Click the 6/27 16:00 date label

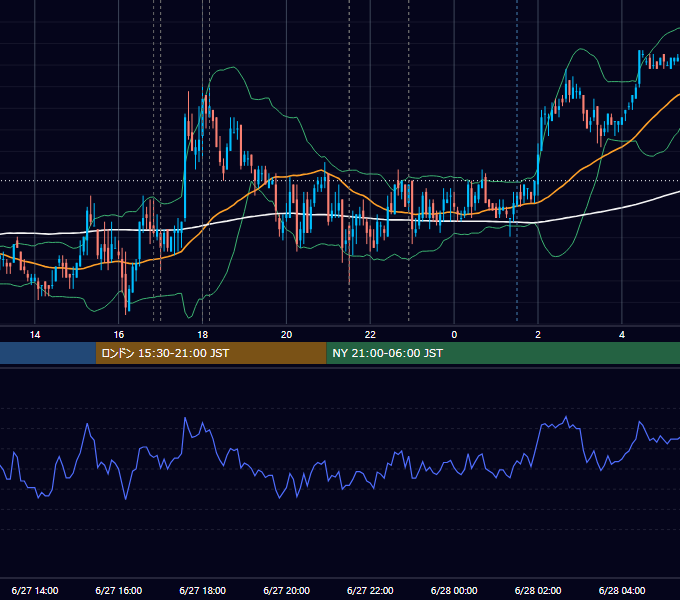118,590
